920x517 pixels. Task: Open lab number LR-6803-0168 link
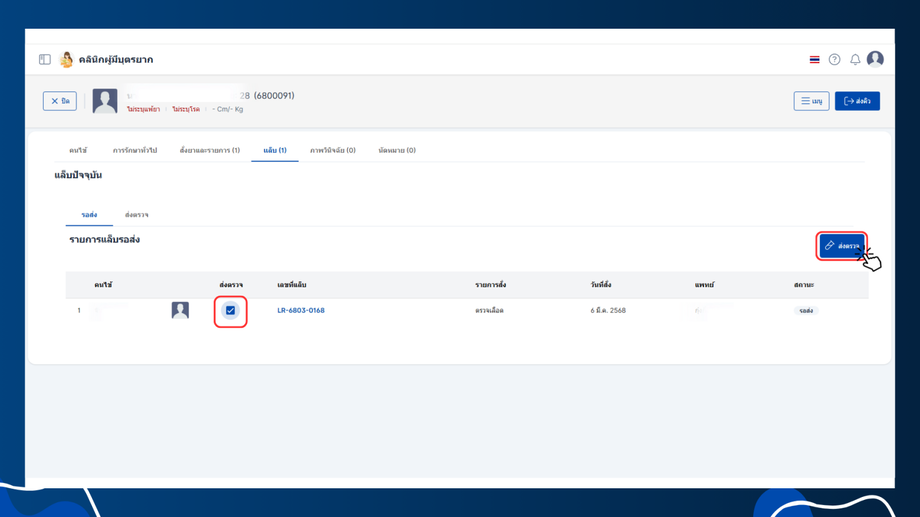[x=301, y=310]
